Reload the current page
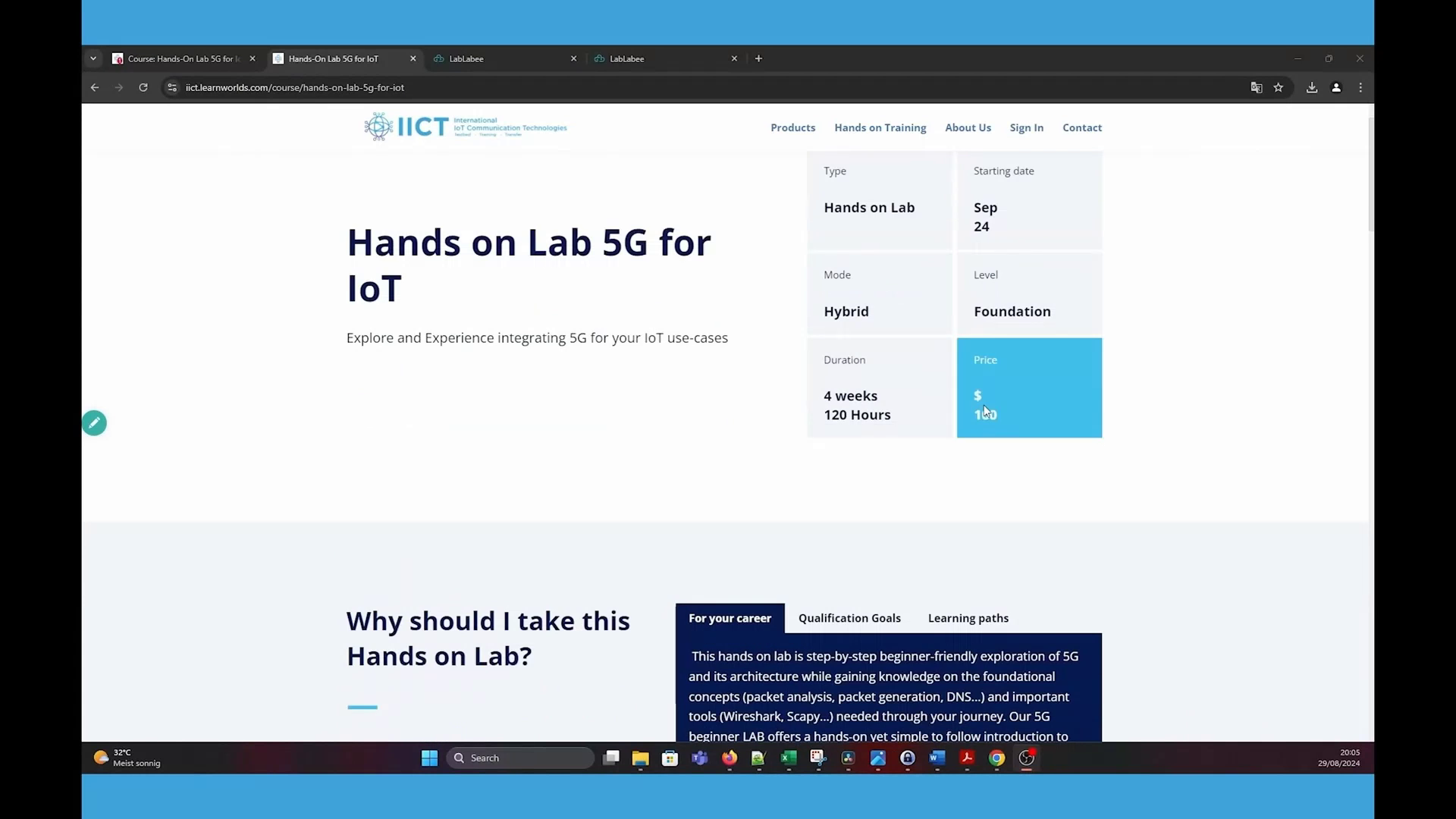The image size is (1456, 819). click(x=143, y=87)
